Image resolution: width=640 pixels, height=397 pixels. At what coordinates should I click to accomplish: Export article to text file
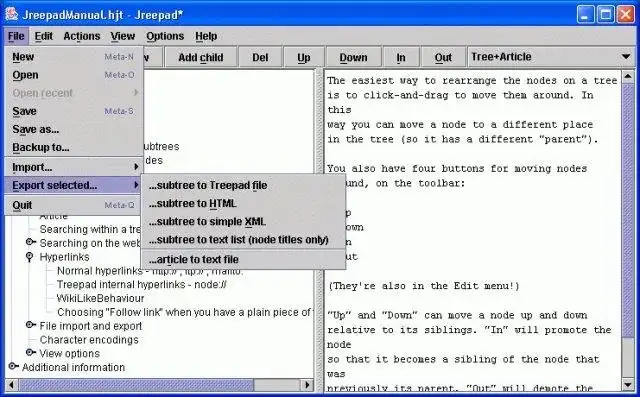pos(243,259)
